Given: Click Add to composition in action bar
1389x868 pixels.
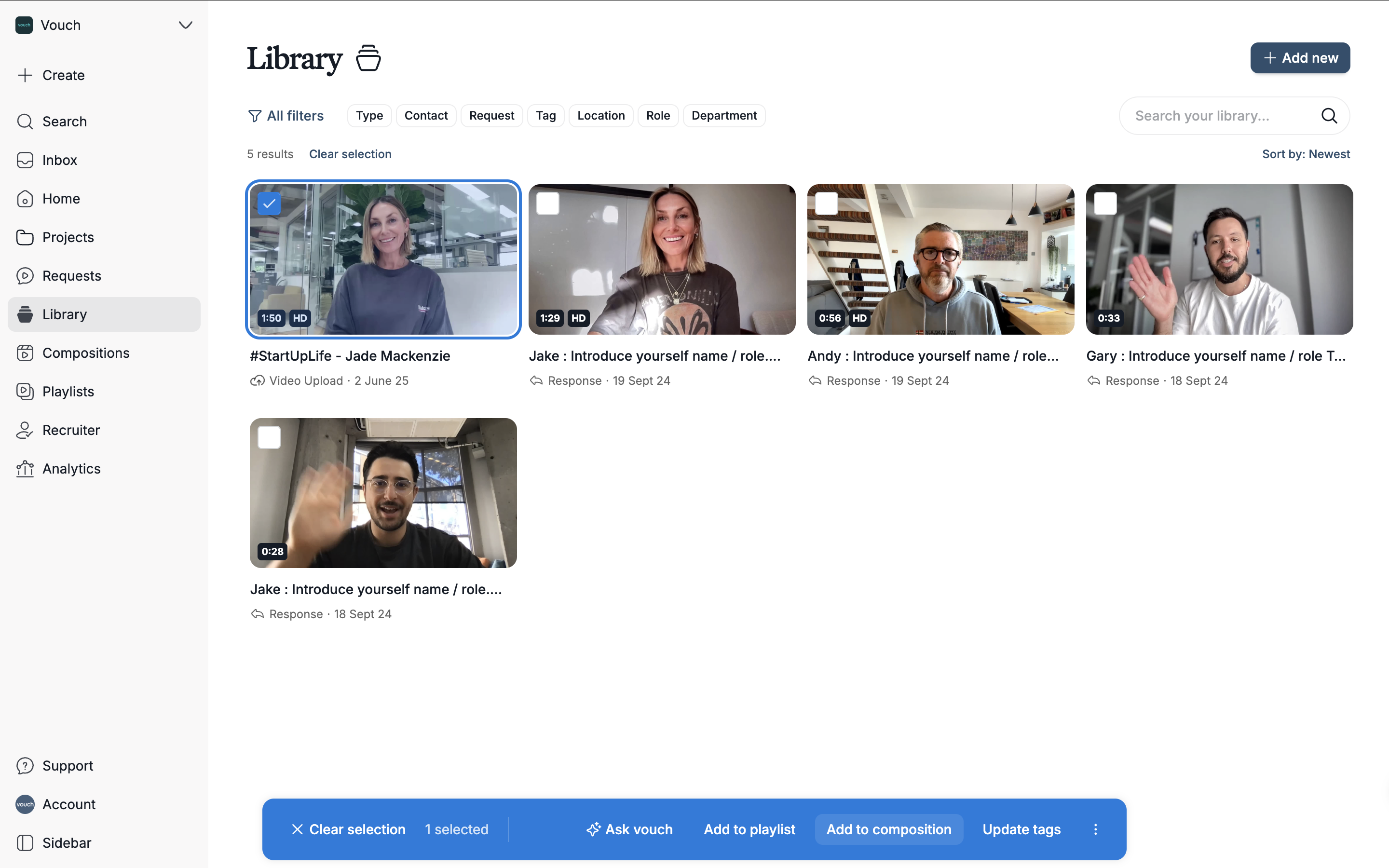Looking at the screenshot, I should [x=888, y=829].
